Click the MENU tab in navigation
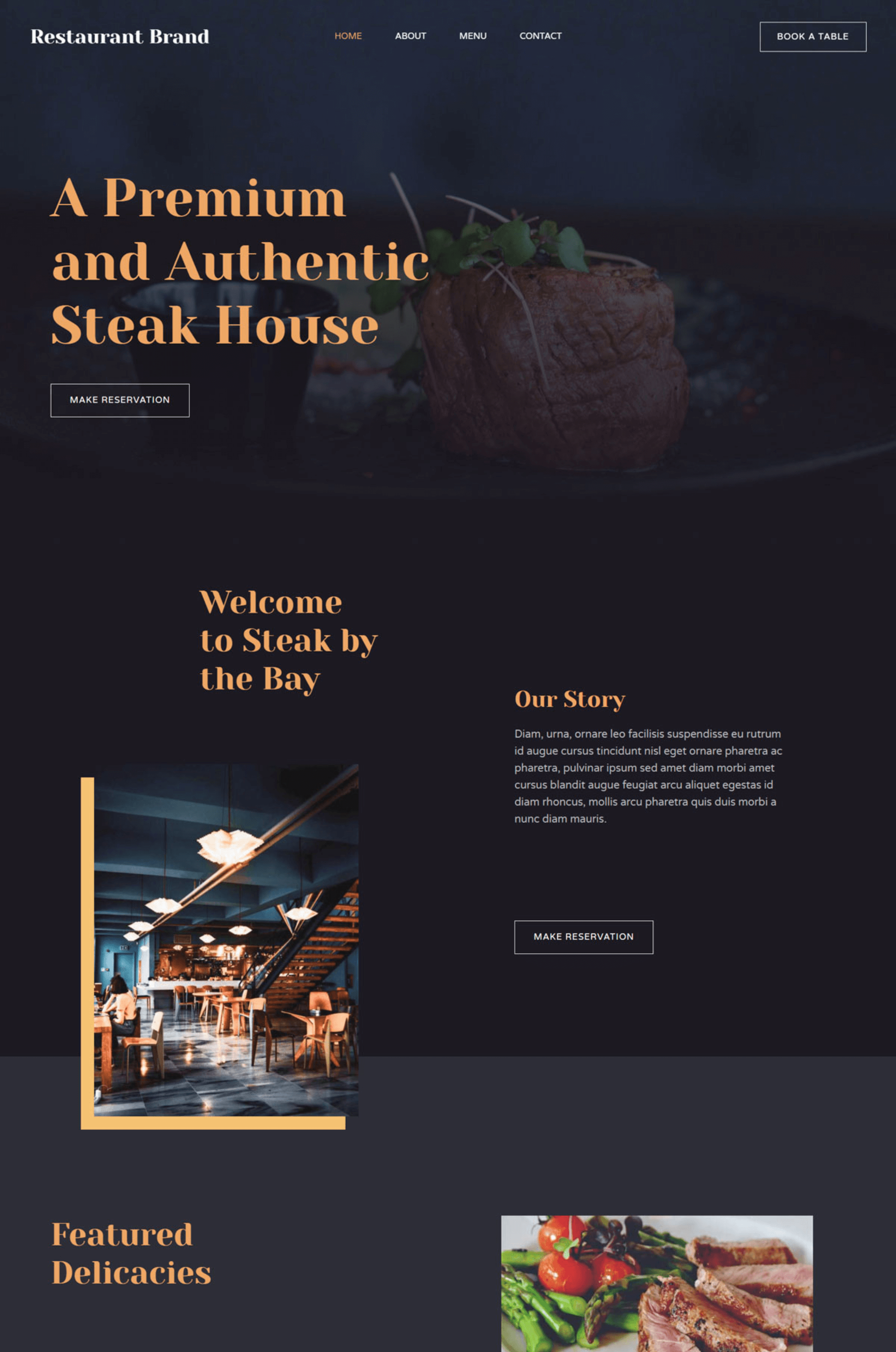Screen dimensions: 896x1352 [x=472, y=36]
